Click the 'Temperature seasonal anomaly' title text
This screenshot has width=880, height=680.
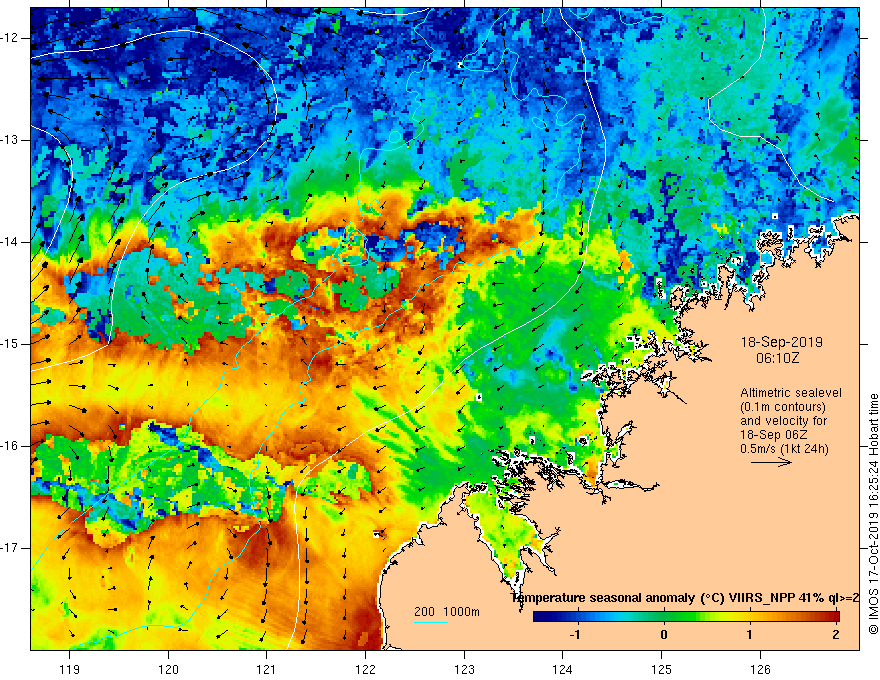pyautogui.click(x=604, y=598)
